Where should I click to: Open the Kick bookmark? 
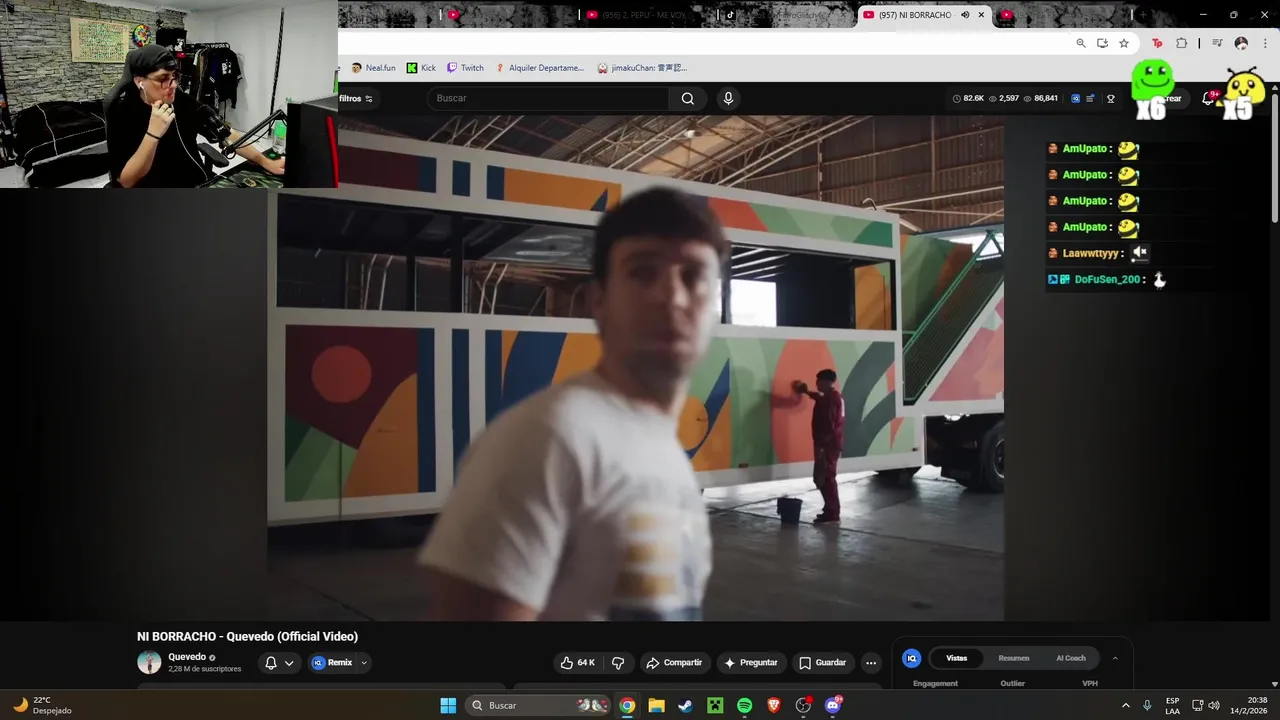tap(421, 68)
